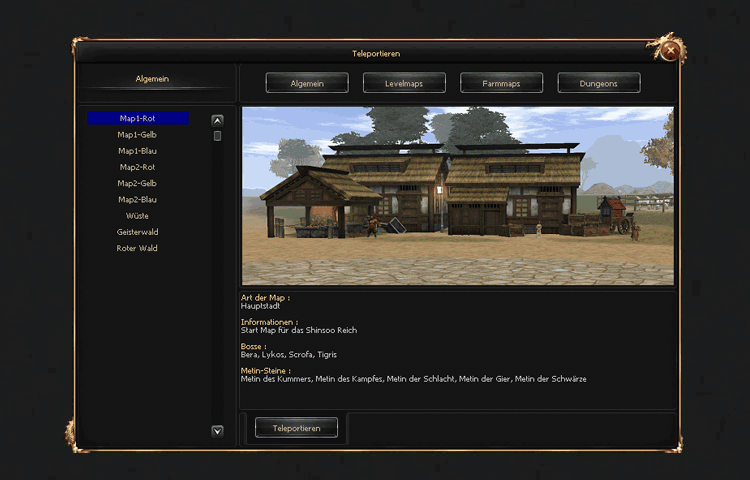Close the Teleportieren window
Image resolution: width=750 pixels, height=480 pixels.
click(671, 50)
